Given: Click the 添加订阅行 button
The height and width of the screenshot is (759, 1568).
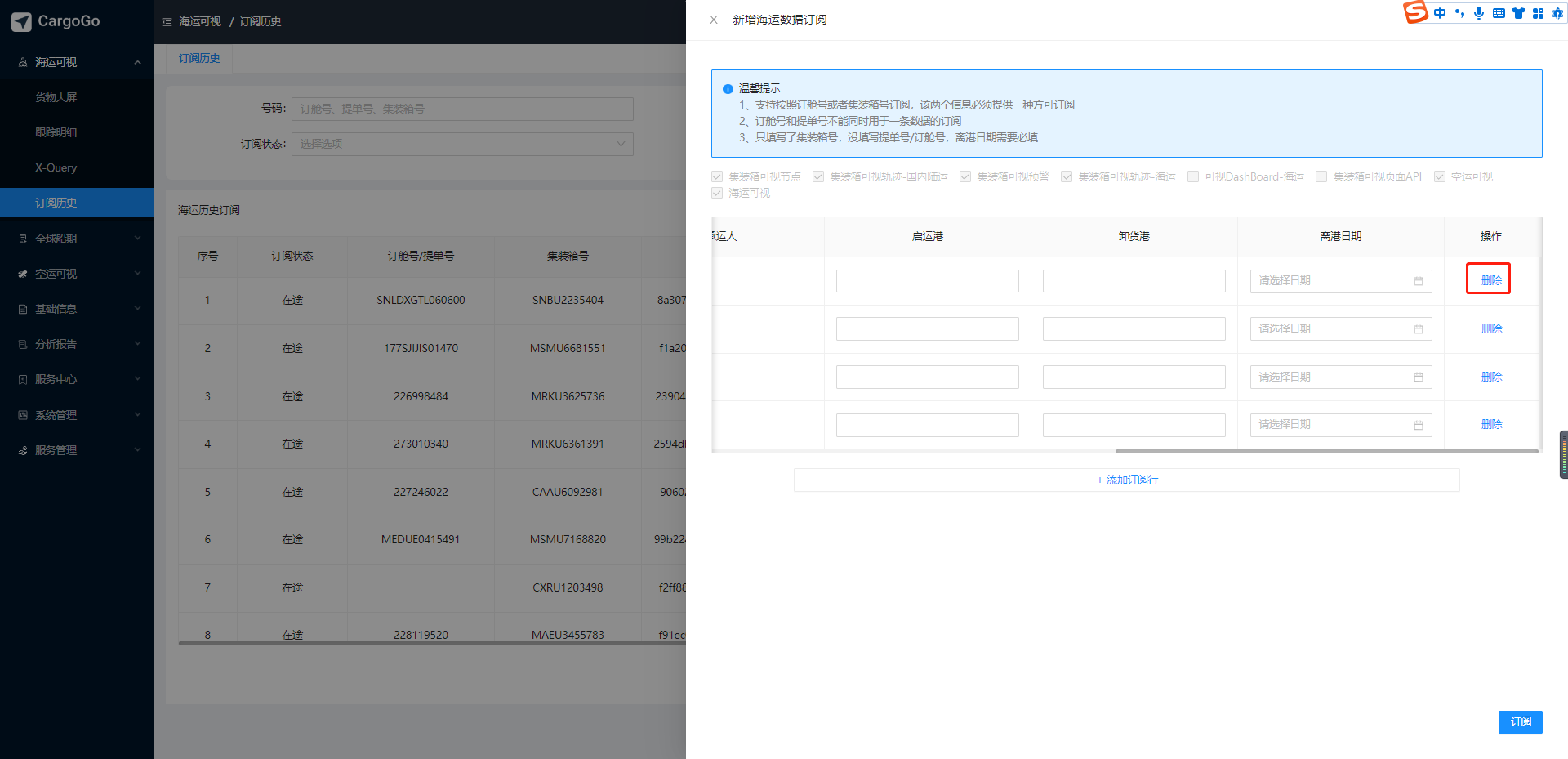Looking at the screenshot, I should coord(1127,480).
